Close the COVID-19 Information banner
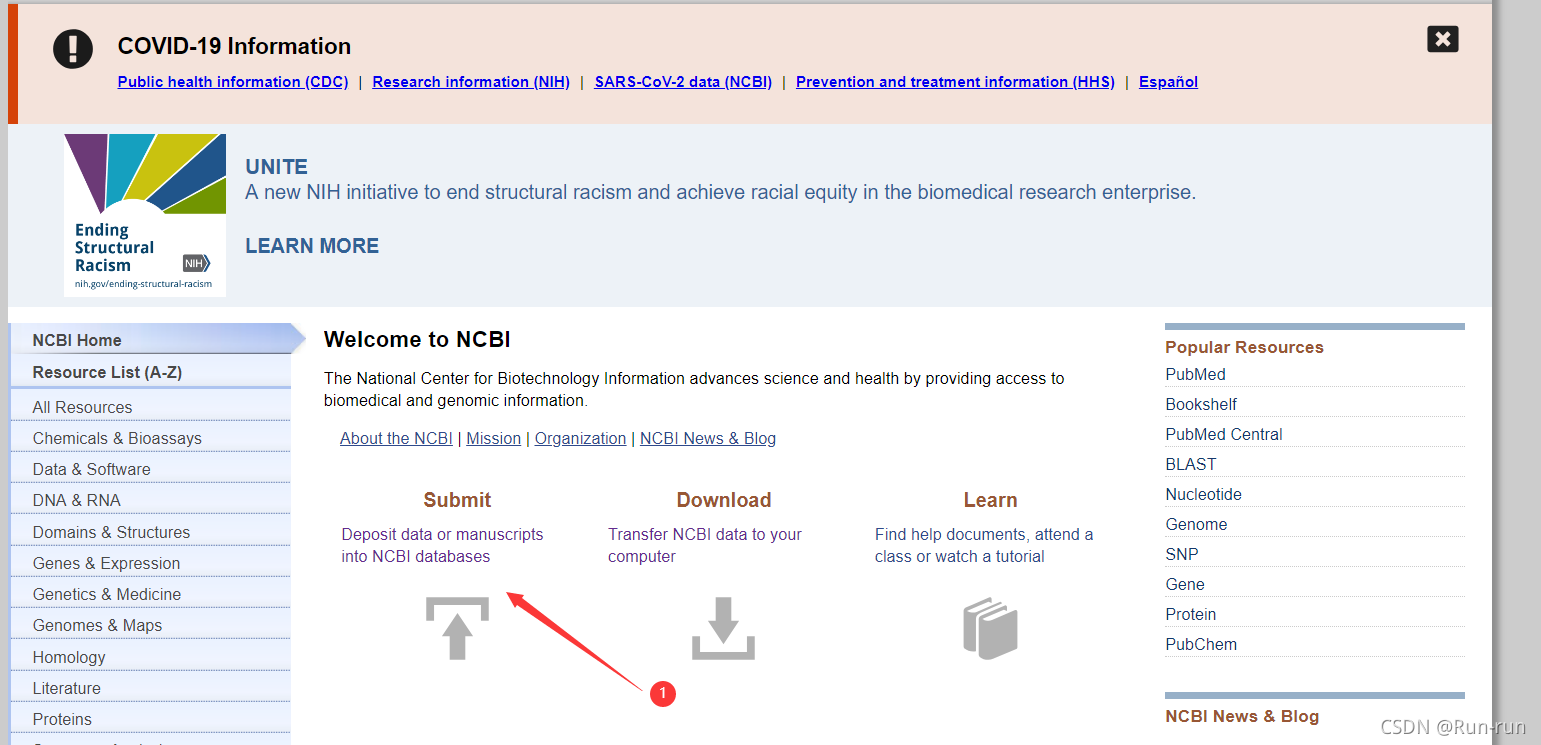The image size is (1541, 745). [x=1442, y=39]
